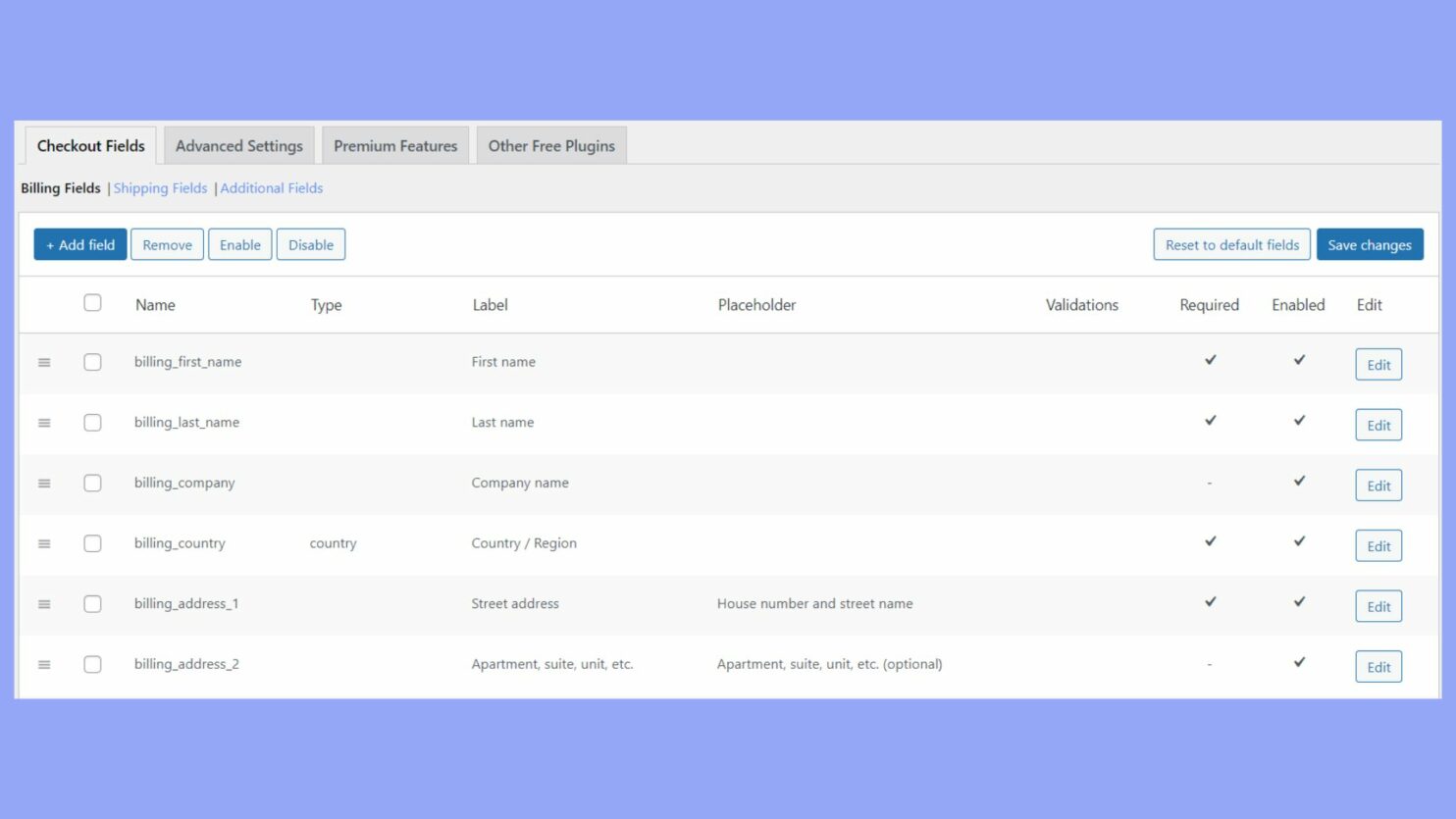Grab the drag handle next to billing_last_name
Image resolution: width=1456 pixels, height=819 pixels.
click(44, 423)
